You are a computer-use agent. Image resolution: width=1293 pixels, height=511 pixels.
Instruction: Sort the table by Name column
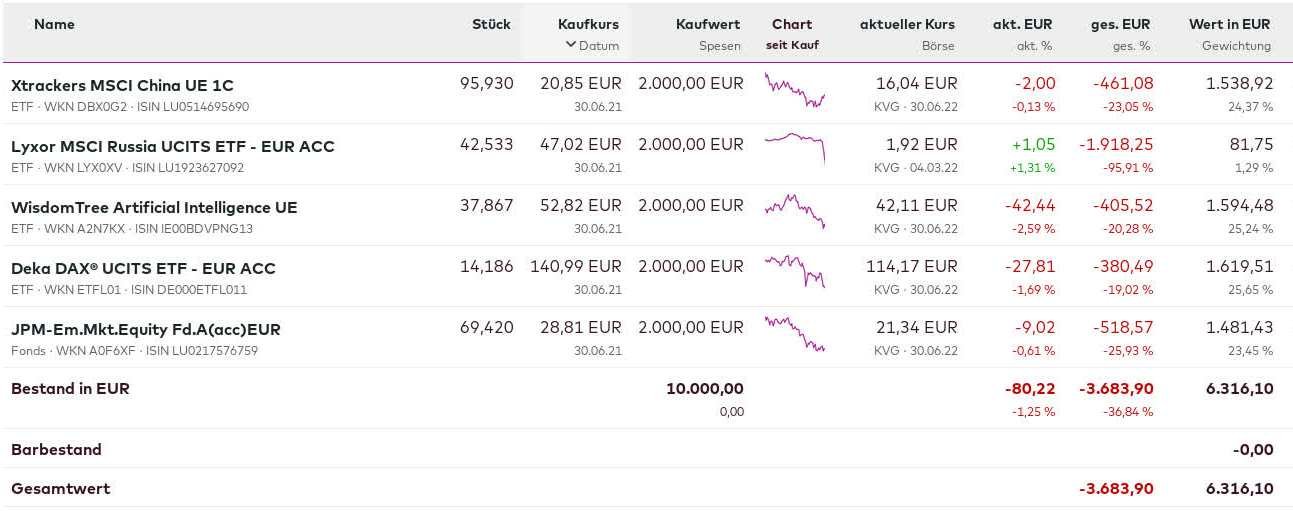pos(54,24)
